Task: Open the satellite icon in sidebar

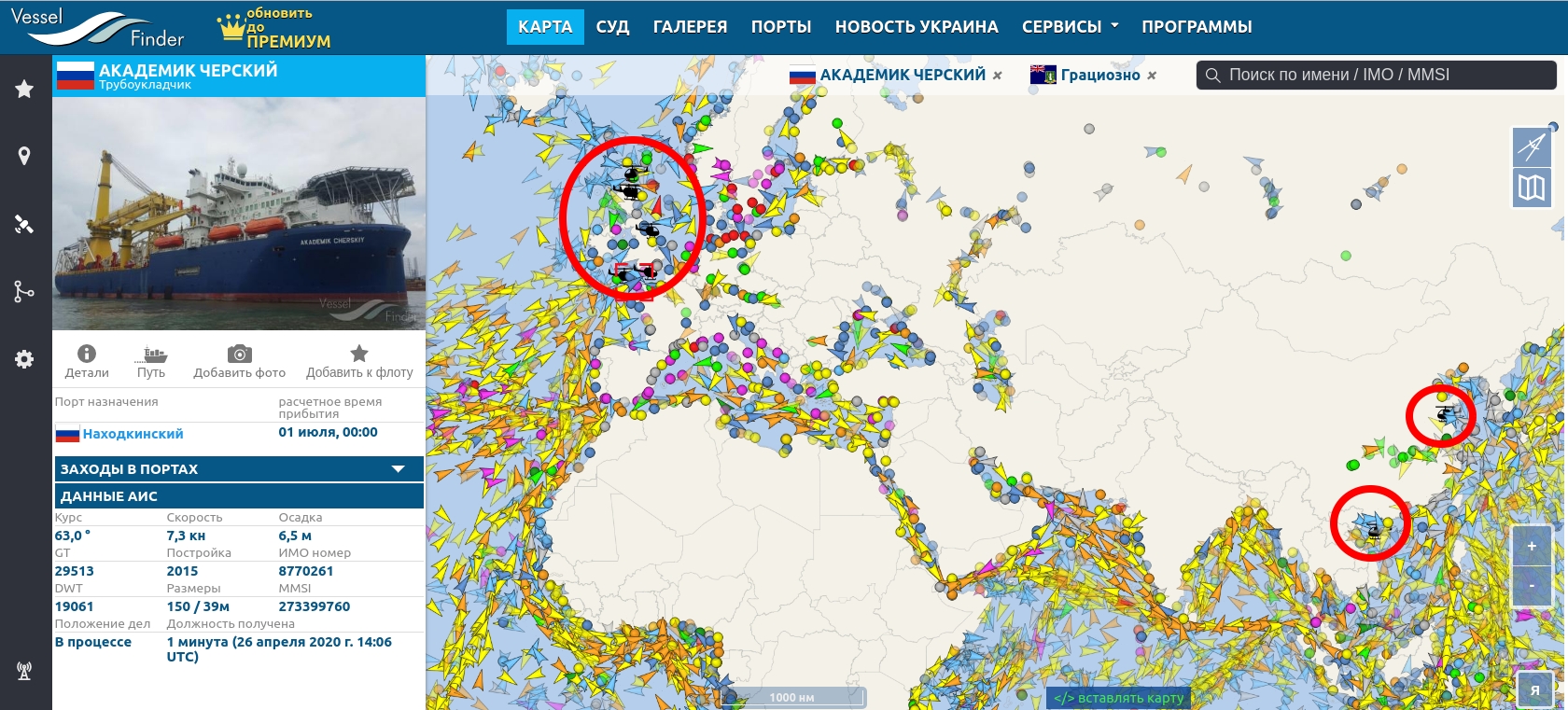Action: pos(24,224)
